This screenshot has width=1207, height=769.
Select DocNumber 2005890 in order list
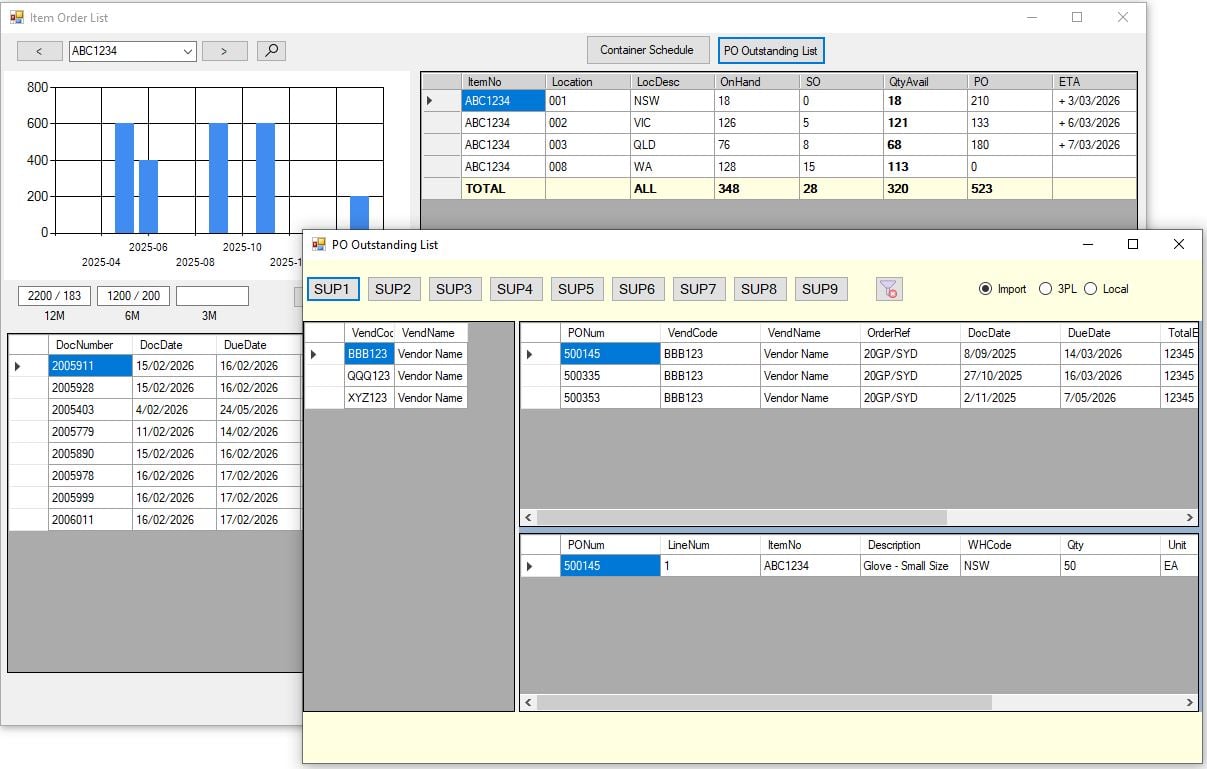point(90,454)
